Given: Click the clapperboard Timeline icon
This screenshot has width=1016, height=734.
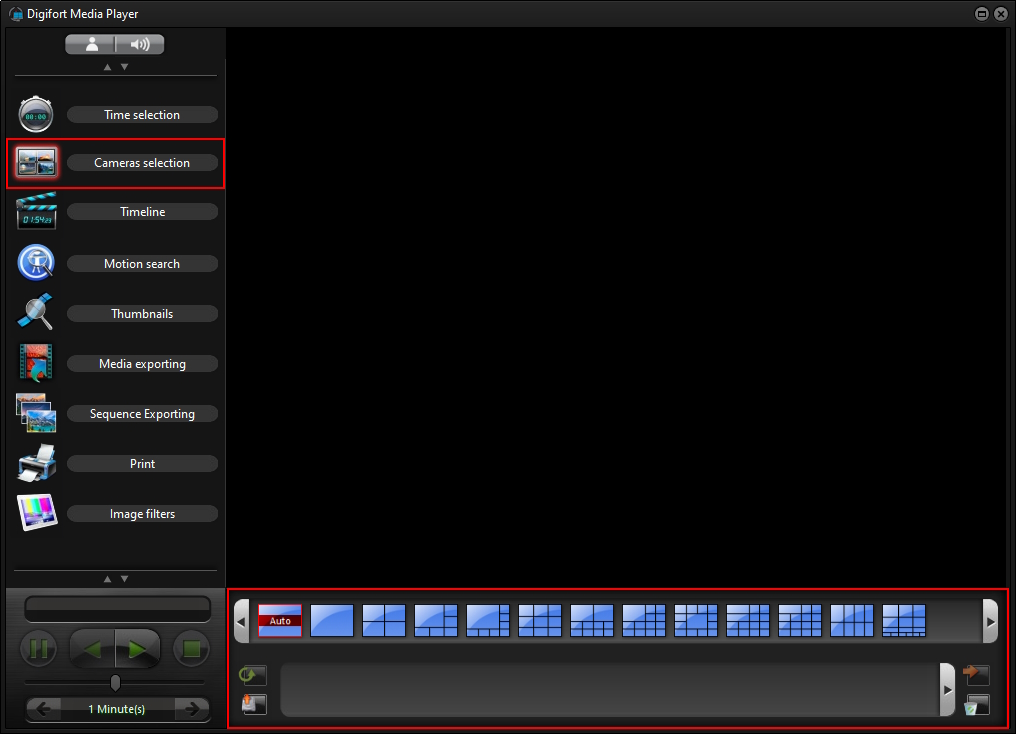Looking at the screenshot, I should click(x=36, y=211).
